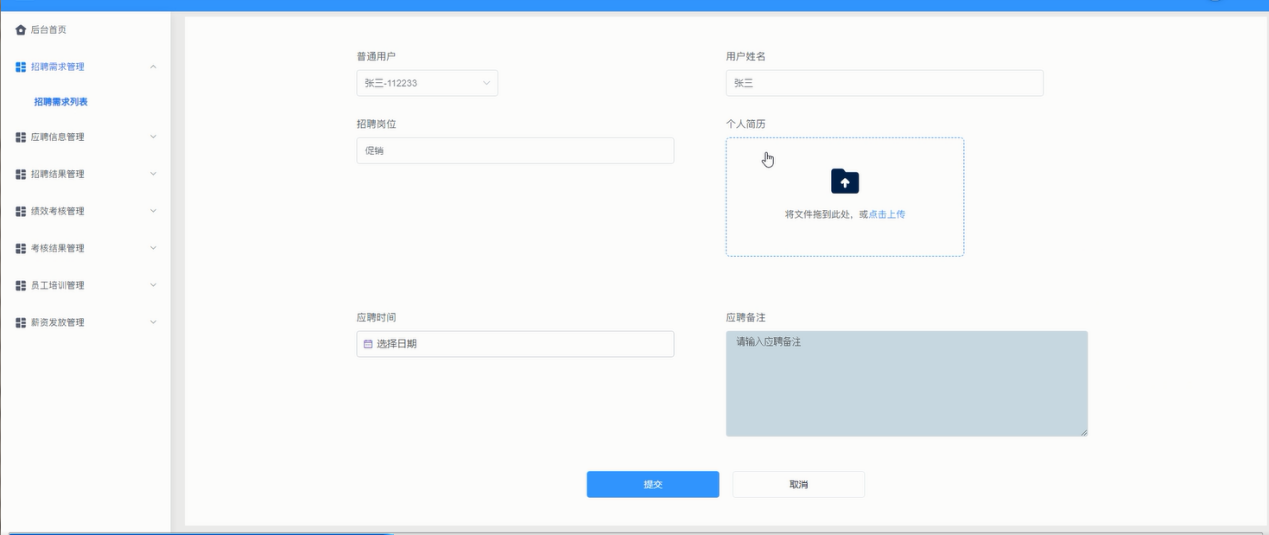1269x535 pixels.
Task: Click the 取消 button
Action: click(798, 484)
